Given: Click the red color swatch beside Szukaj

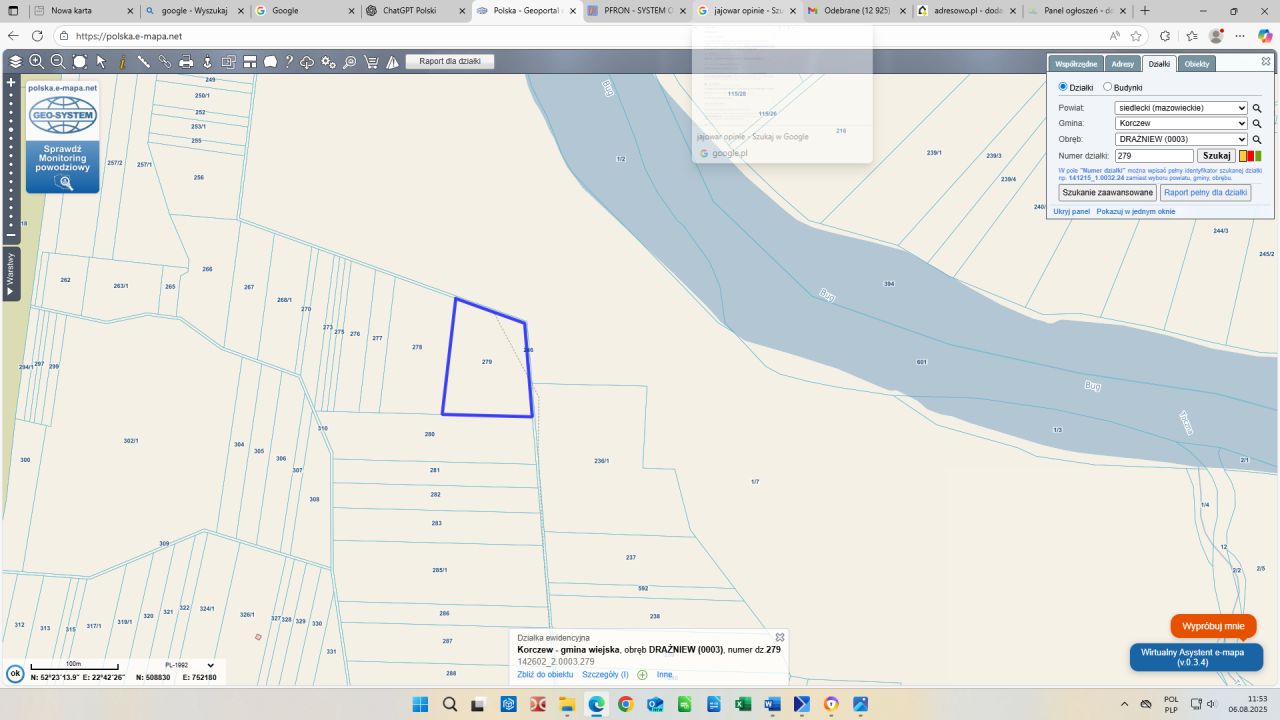Looking at the screenshot, I should [x=1250, y=156].
